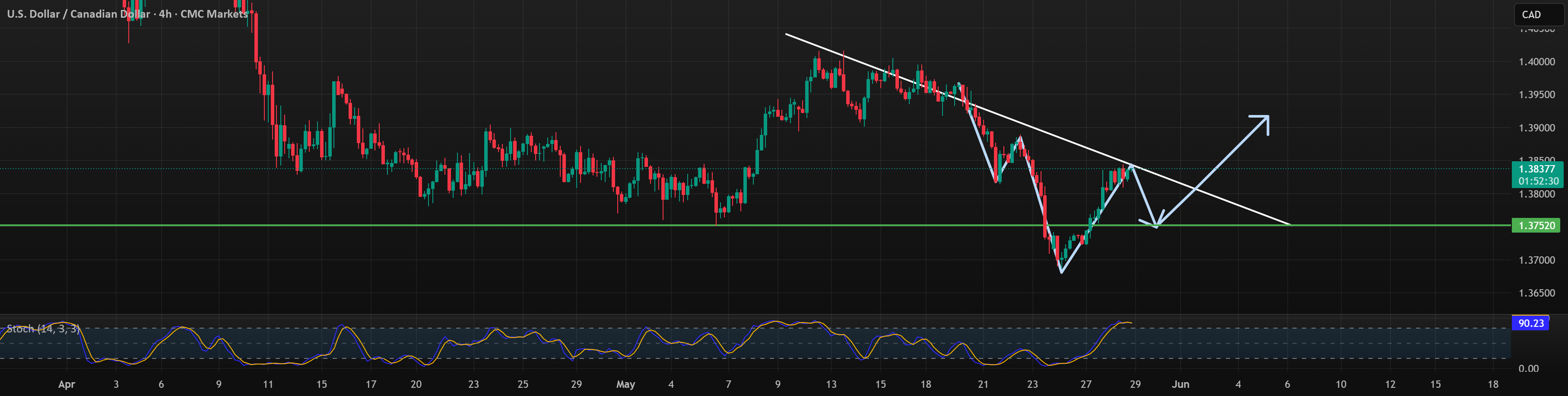Click the May date on time axis
The height and width of the screenshot is (396, 1568).
click(x=625, y=384)
